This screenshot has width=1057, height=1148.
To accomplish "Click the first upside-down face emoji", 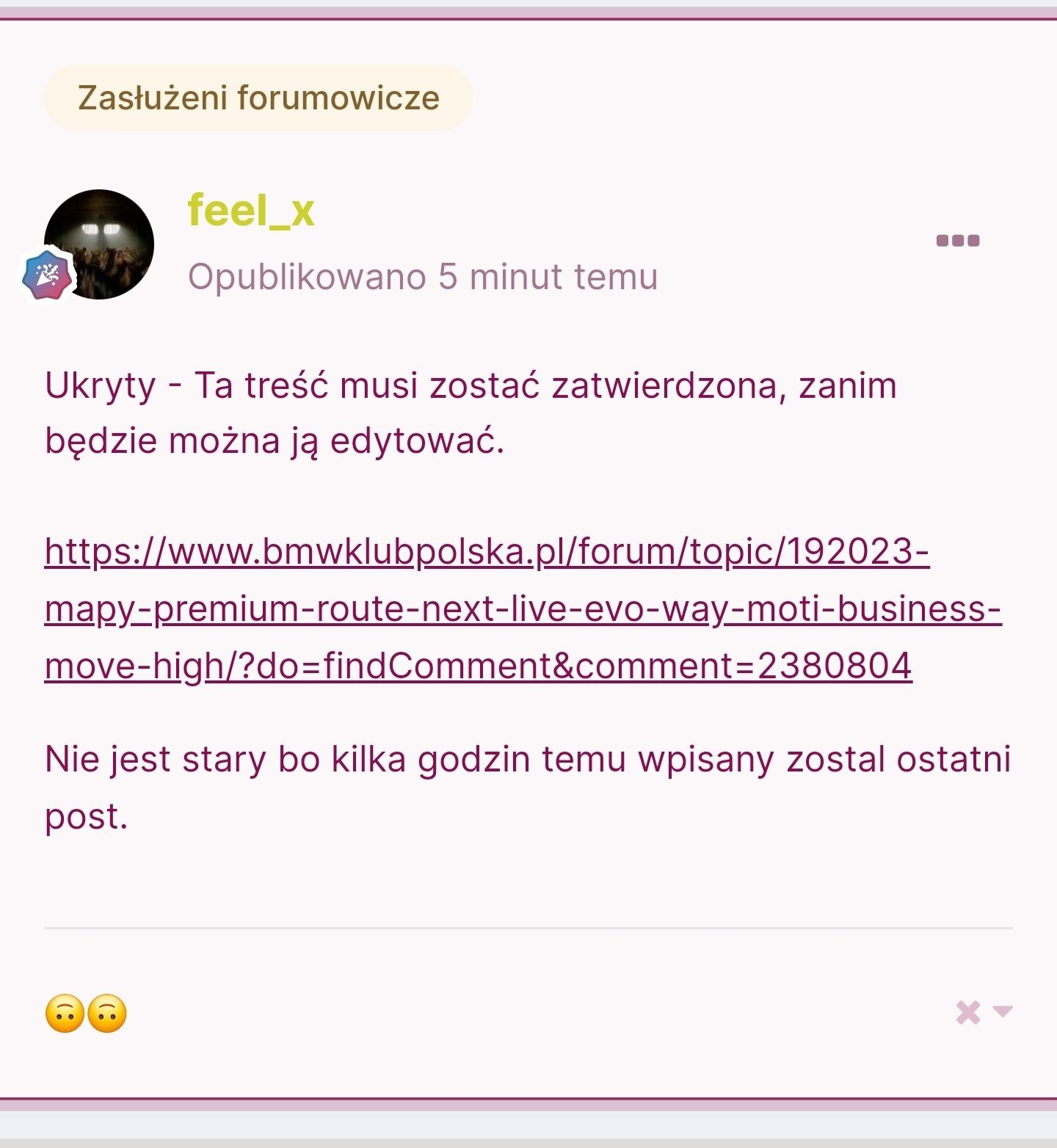I will [65, 1014].
